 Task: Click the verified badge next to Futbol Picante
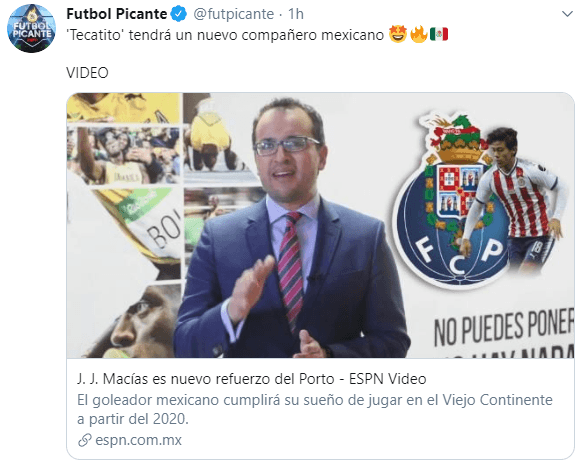point(179,14)
